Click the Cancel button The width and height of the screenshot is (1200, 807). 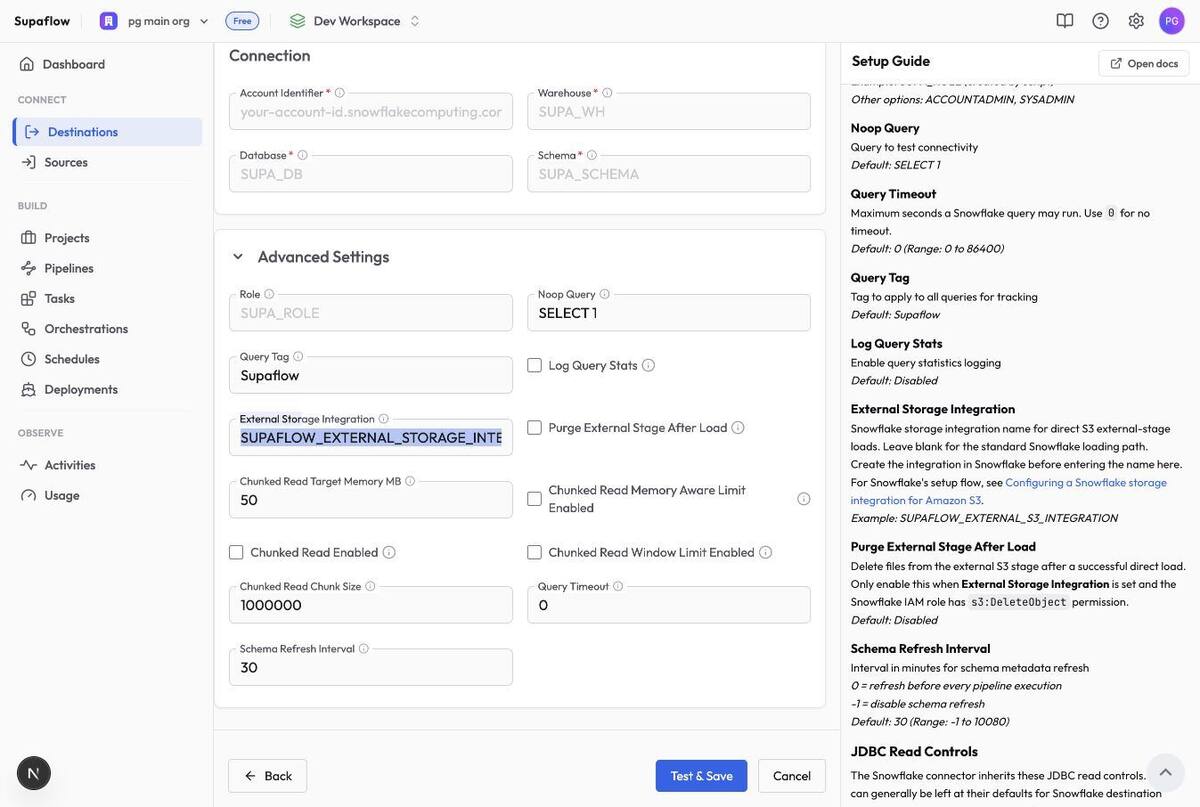pos(792,776)
